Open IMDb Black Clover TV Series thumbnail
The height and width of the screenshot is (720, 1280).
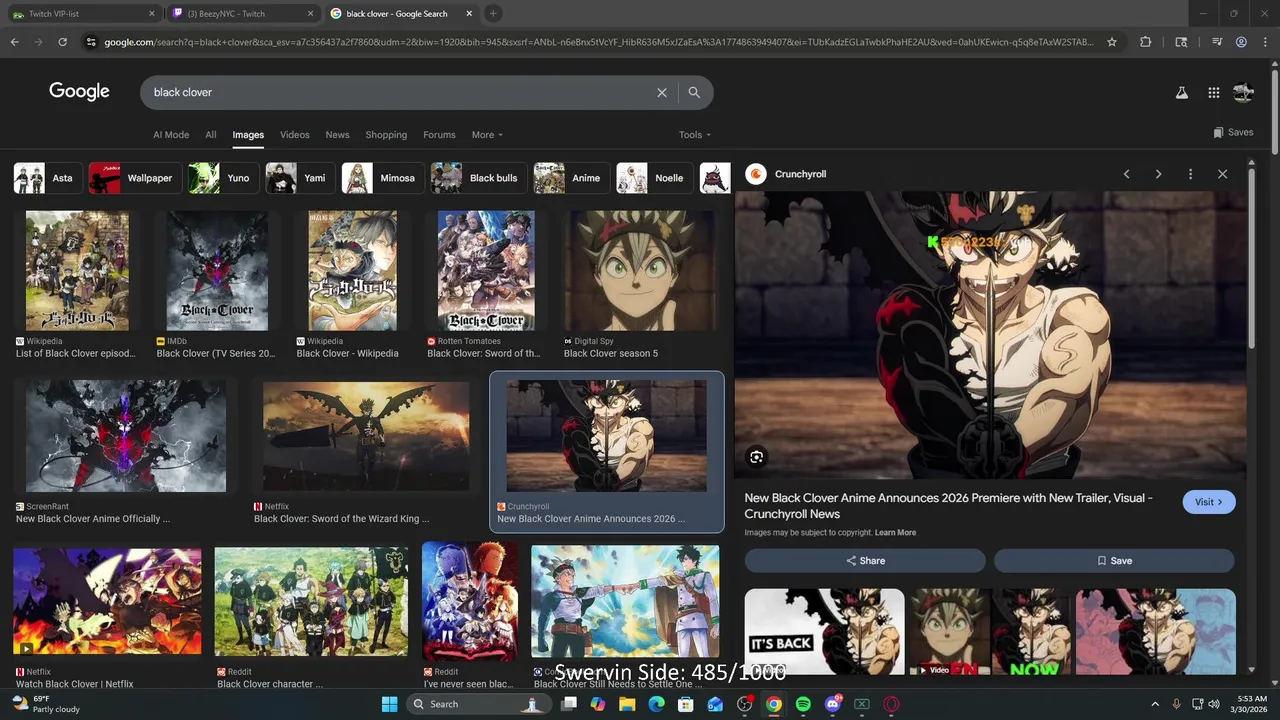click(217, 270)
